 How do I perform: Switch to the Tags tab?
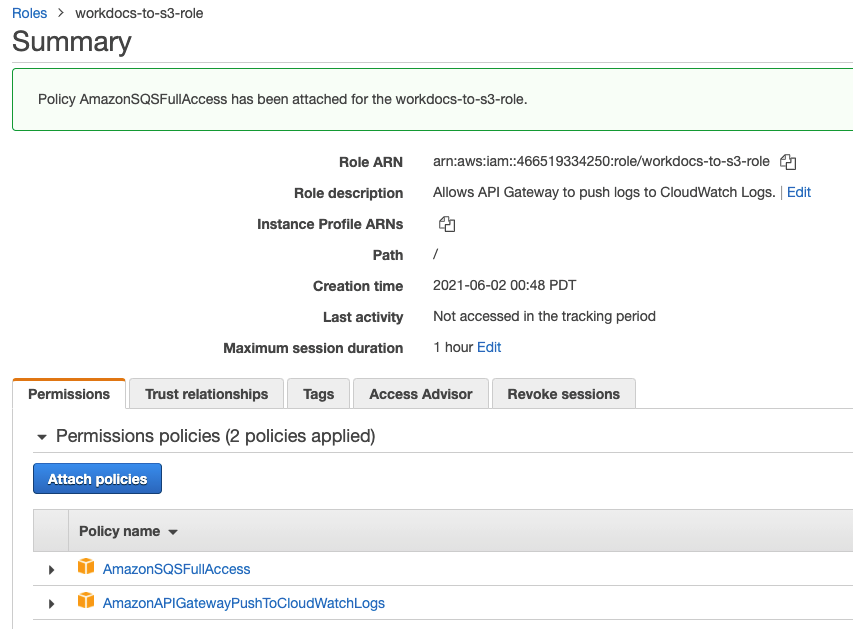pos(318,394)
